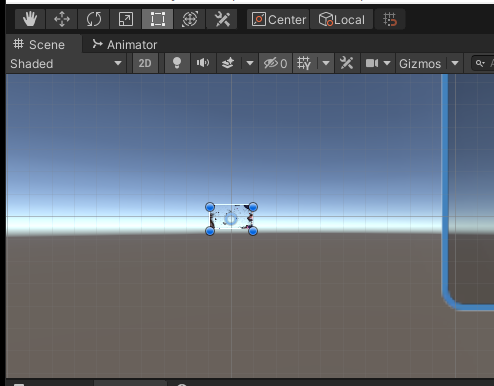Select the Move tool
The image size is (494, 386).
click(62, 19)
